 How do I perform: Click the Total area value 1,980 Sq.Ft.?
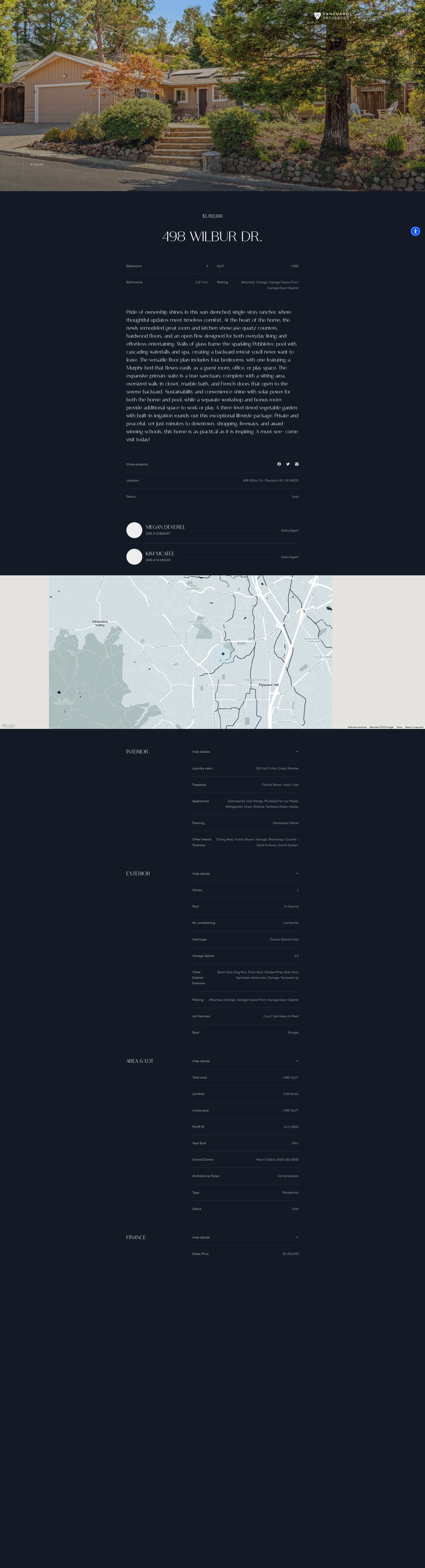click(x=290, y=1077)
